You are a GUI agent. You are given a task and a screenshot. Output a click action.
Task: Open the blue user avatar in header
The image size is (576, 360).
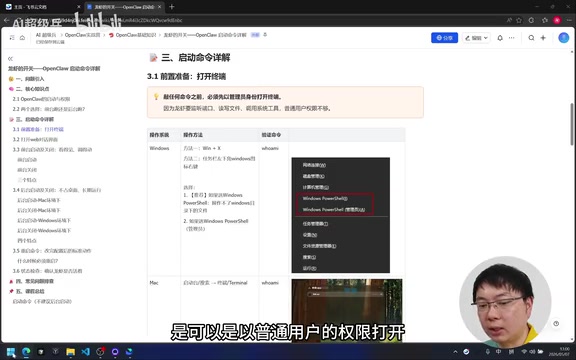coord(564,38)
